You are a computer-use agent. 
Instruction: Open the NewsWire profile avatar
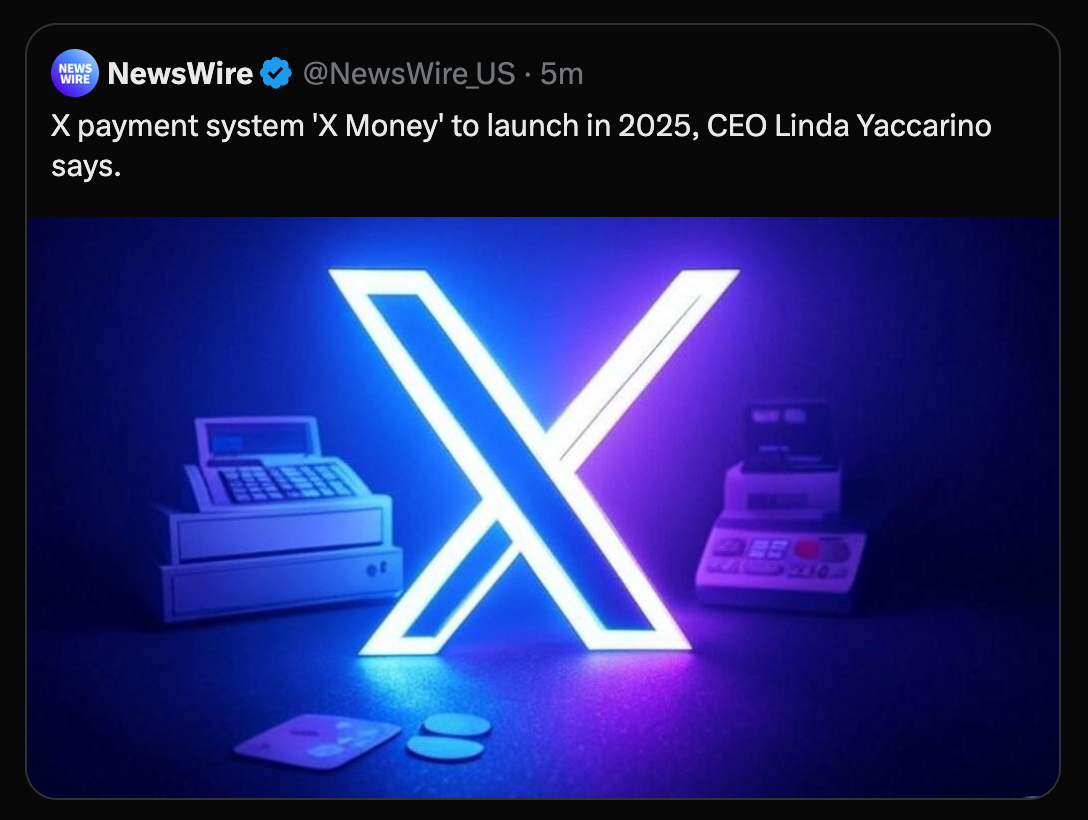click(75, 73)
